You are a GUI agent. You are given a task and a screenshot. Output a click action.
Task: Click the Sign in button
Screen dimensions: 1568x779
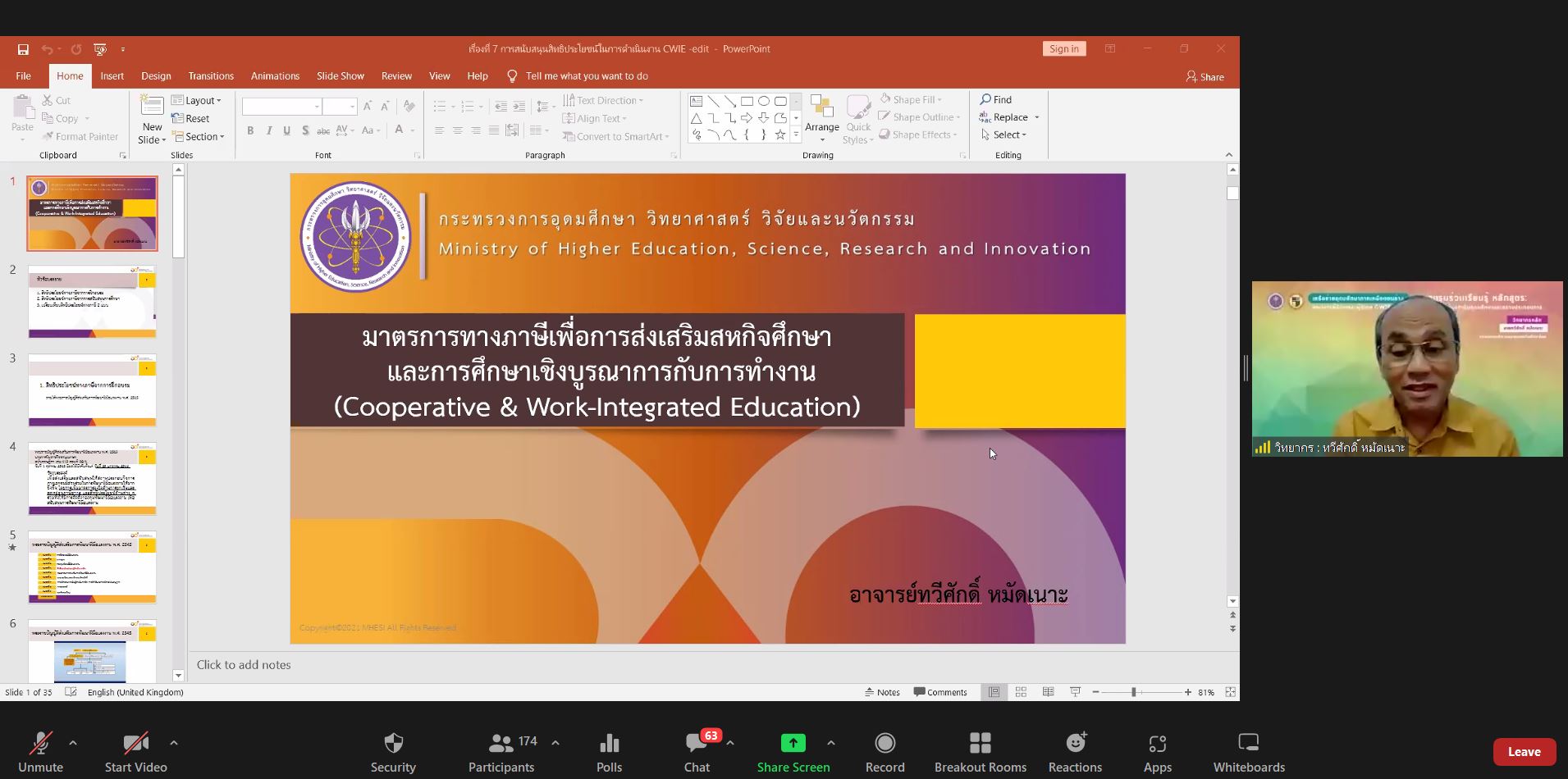[x=1064, y=49]
